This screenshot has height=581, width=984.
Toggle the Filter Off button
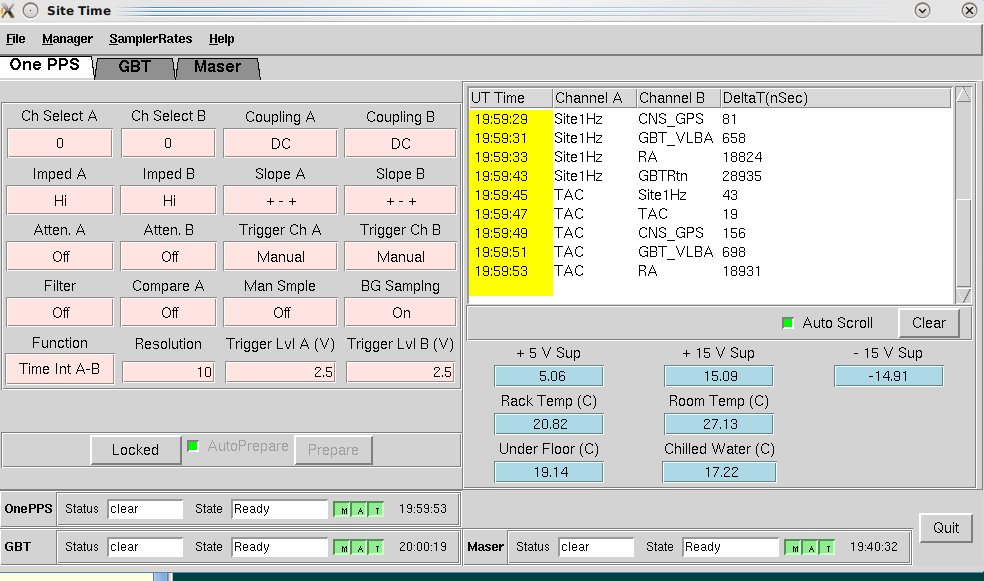click(60, 312)
